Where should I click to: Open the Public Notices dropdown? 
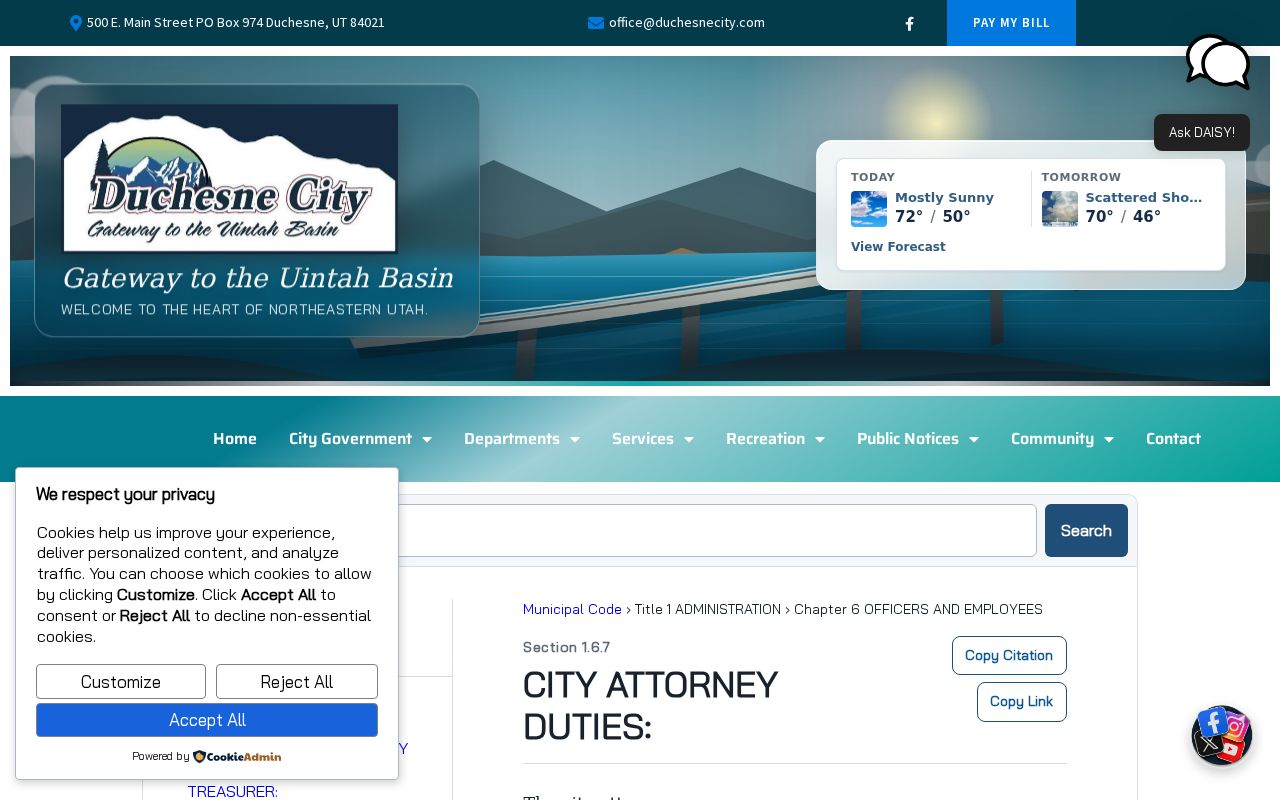(x=918, y=439)
